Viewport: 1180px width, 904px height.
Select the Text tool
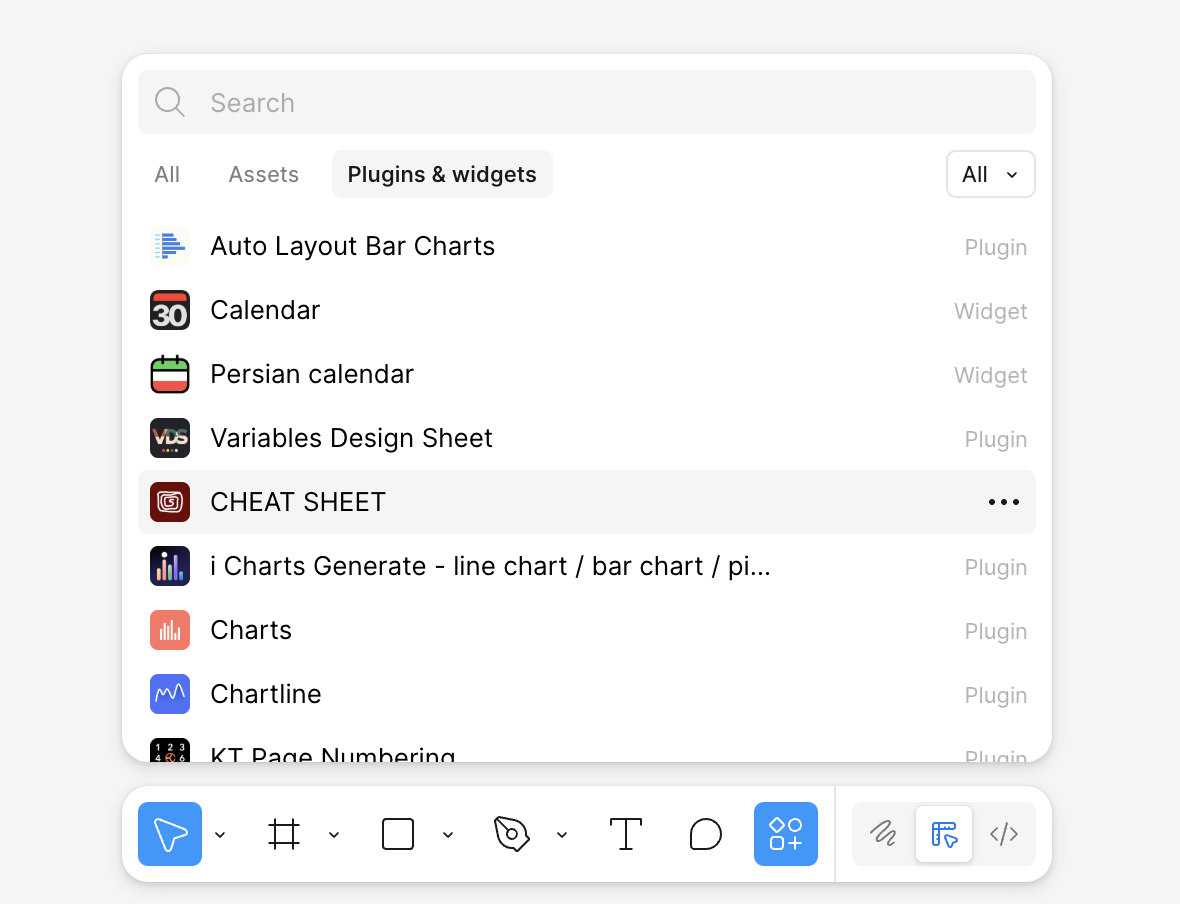pos(626,834)
